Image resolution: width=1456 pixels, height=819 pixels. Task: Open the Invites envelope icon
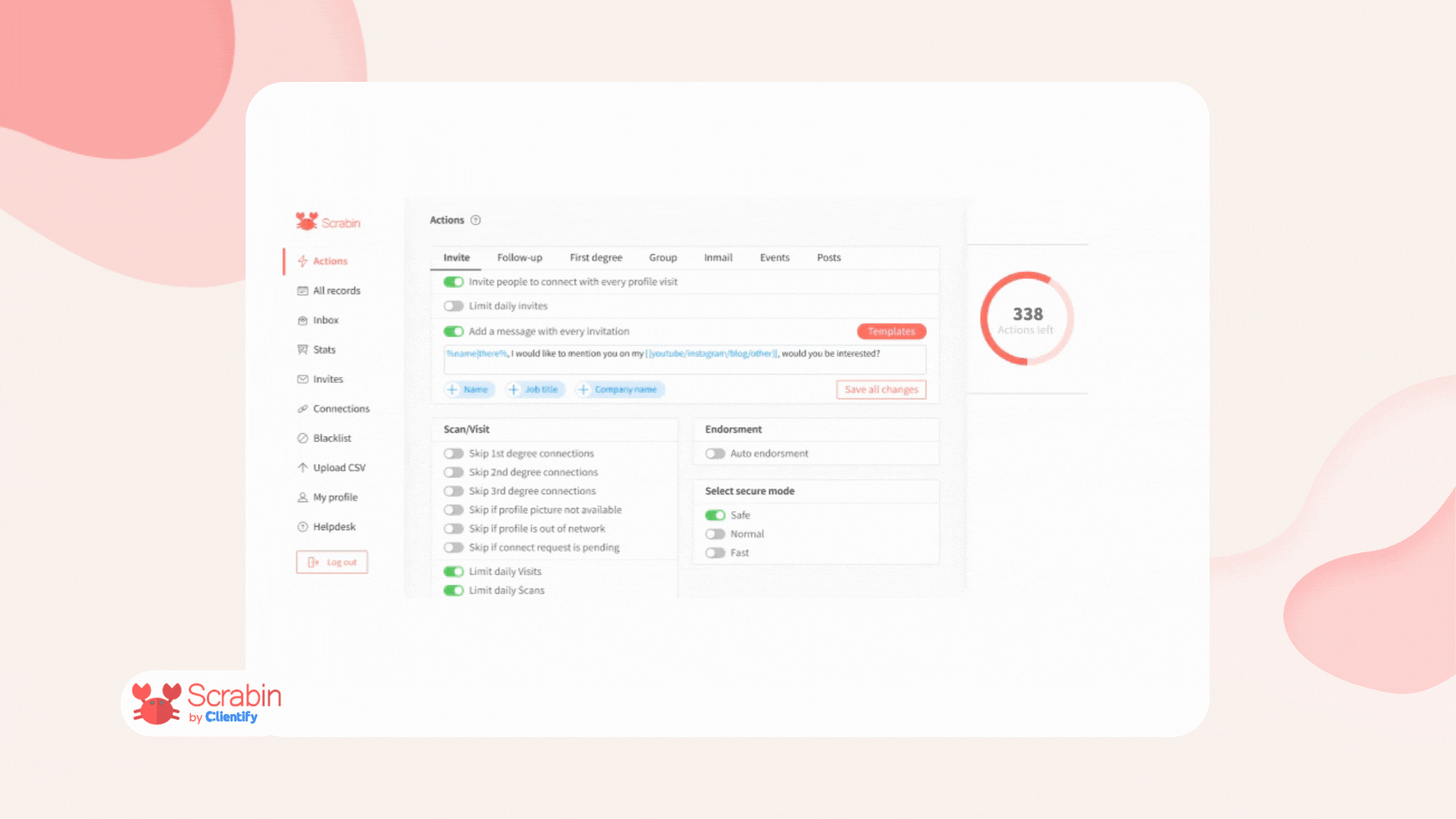click(303, 379)
